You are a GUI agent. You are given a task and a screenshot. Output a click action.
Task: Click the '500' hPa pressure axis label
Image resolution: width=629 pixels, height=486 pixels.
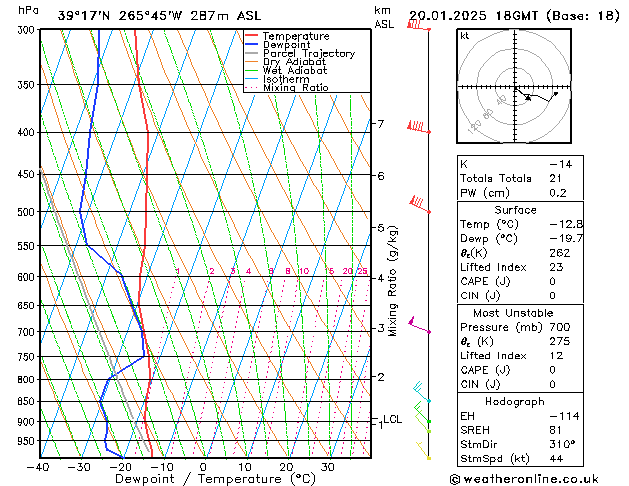pos(28,212)
